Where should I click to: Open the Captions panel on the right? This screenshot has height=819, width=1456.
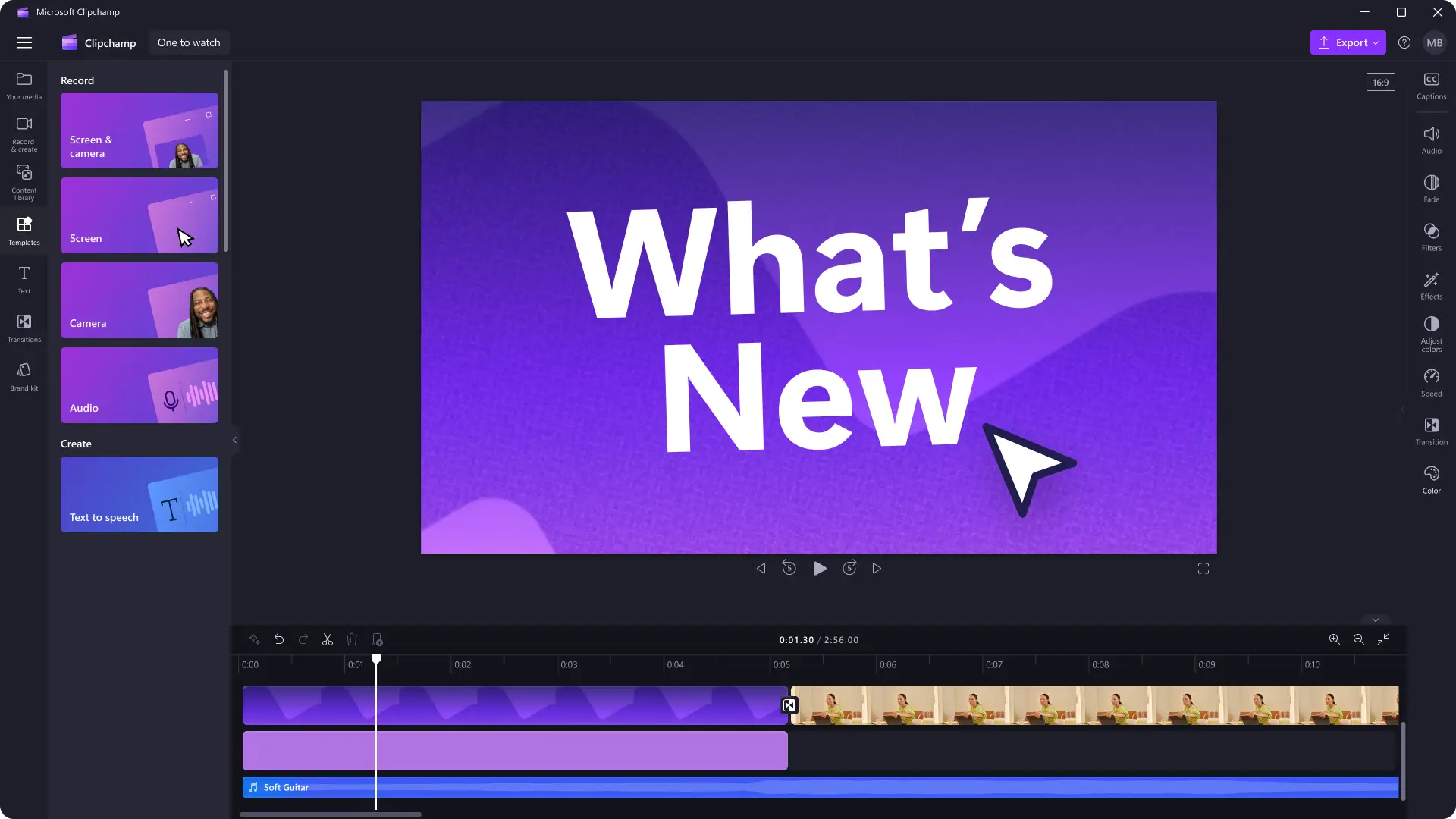1431,85
